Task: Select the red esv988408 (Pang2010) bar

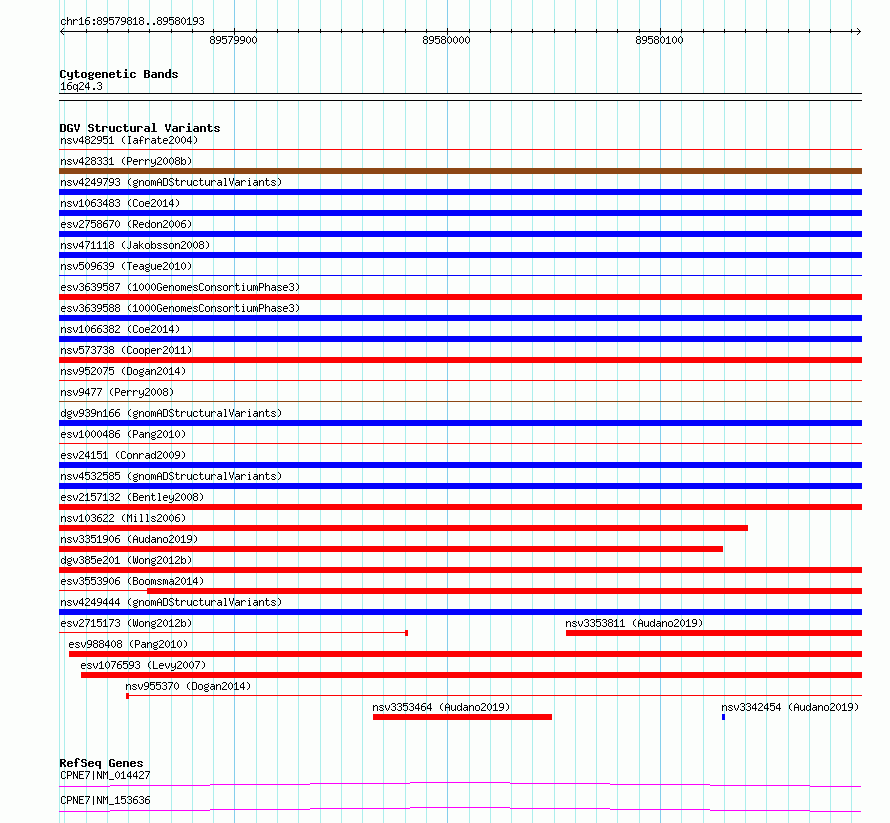Action: coord(465,654)
